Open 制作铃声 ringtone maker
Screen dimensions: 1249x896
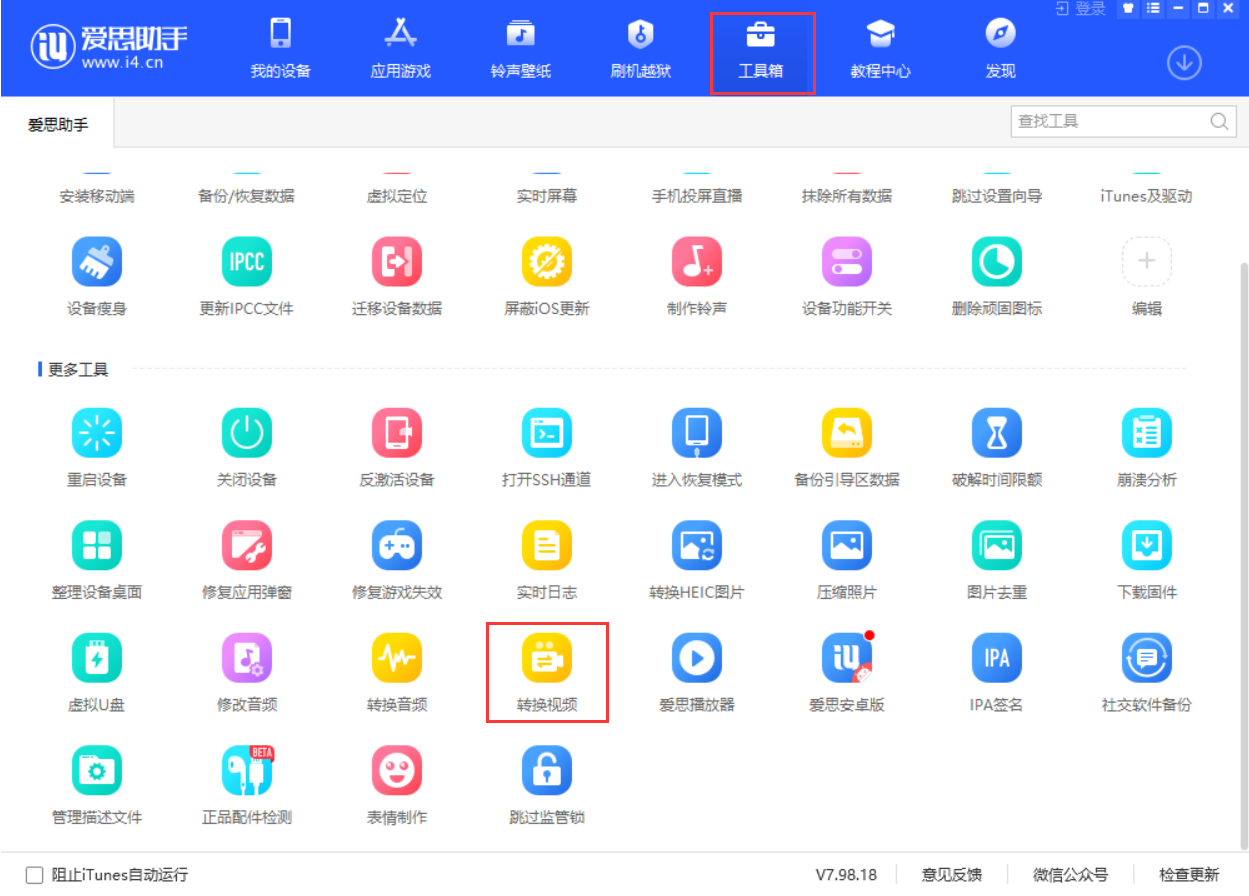697,262
